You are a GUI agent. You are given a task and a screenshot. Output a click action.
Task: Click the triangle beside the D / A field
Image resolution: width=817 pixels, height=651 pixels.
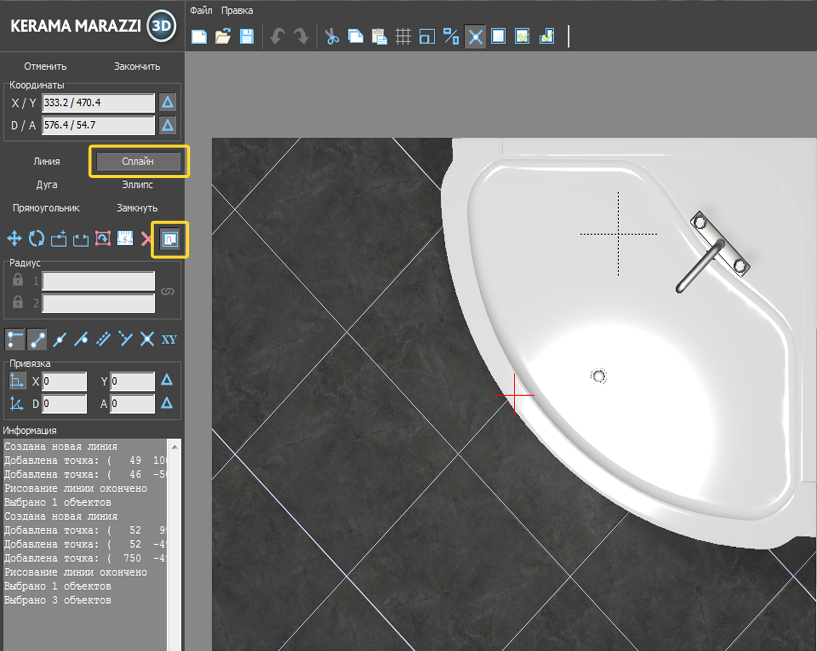[167, 125]
